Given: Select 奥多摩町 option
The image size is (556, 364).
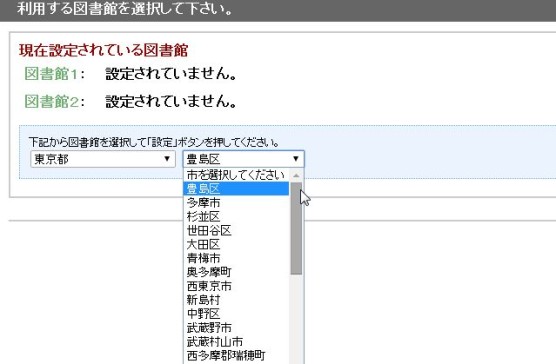Looking at the screenshot, I should point(236,272).
